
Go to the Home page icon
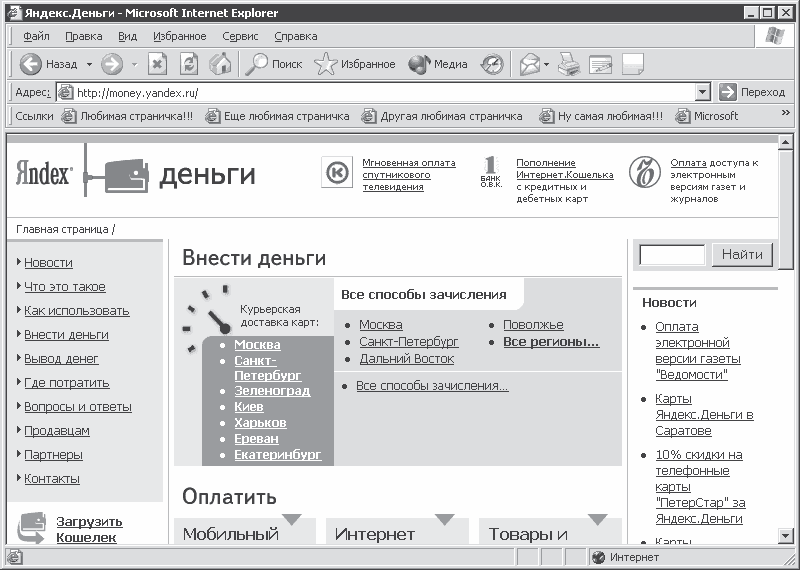coord(220,64)
